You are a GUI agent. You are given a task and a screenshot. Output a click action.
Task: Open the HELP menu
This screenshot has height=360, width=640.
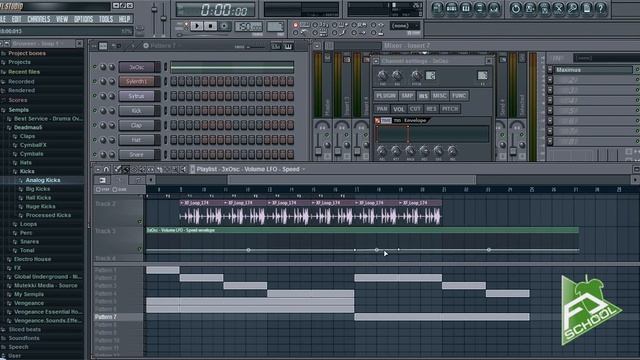[124, 19]
